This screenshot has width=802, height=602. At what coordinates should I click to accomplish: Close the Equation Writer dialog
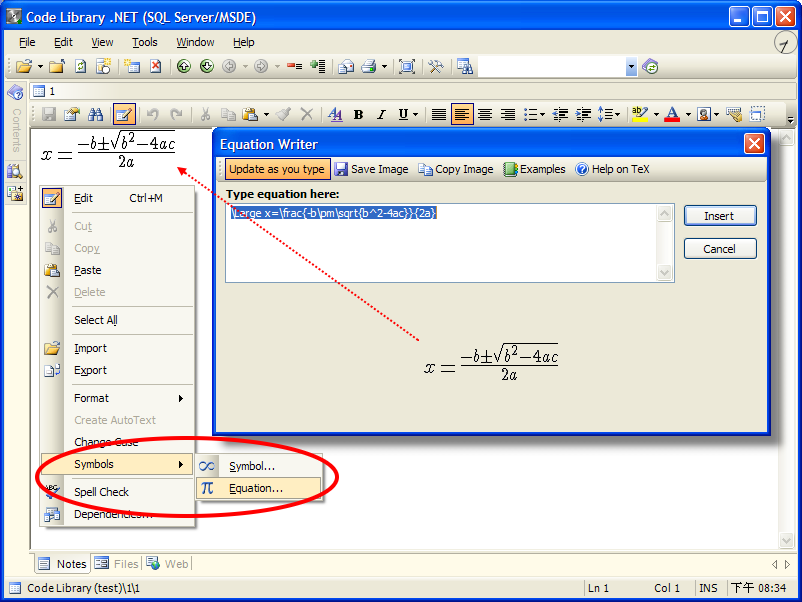[x=754, y=144]
